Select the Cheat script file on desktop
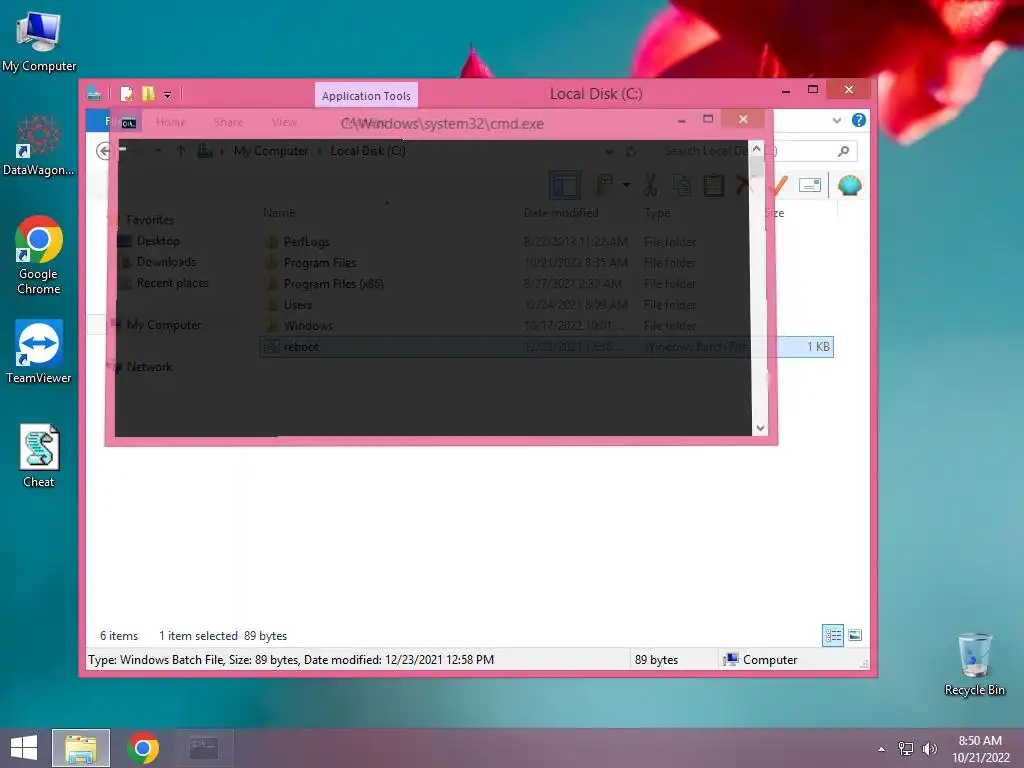The image size is (1024, 768). tap(39, 456)
